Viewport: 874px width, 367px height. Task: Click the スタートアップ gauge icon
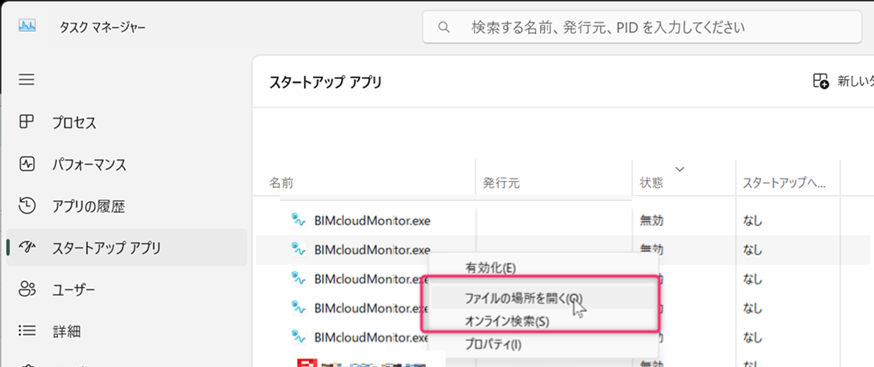click(x=27, y=247)
